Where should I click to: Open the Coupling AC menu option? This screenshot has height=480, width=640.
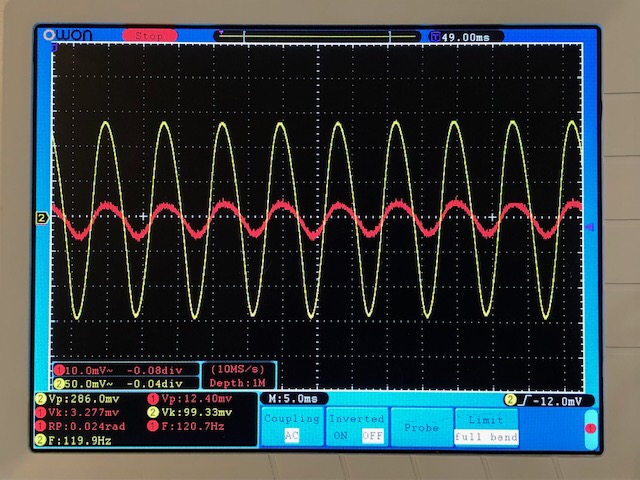click(x=292, y=427)
